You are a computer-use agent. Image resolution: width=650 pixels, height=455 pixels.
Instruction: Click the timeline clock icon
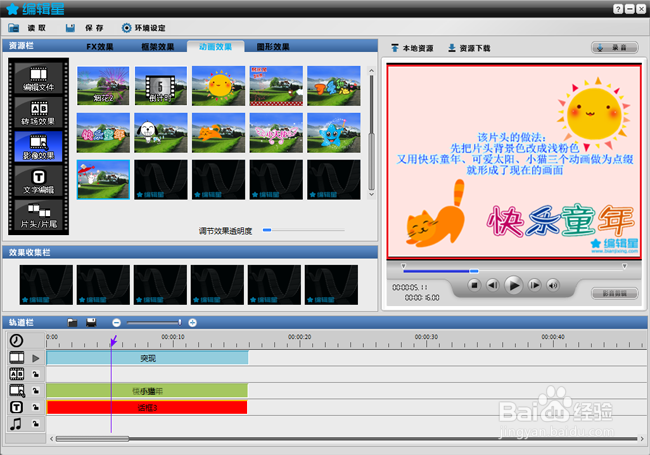[16, 340]
